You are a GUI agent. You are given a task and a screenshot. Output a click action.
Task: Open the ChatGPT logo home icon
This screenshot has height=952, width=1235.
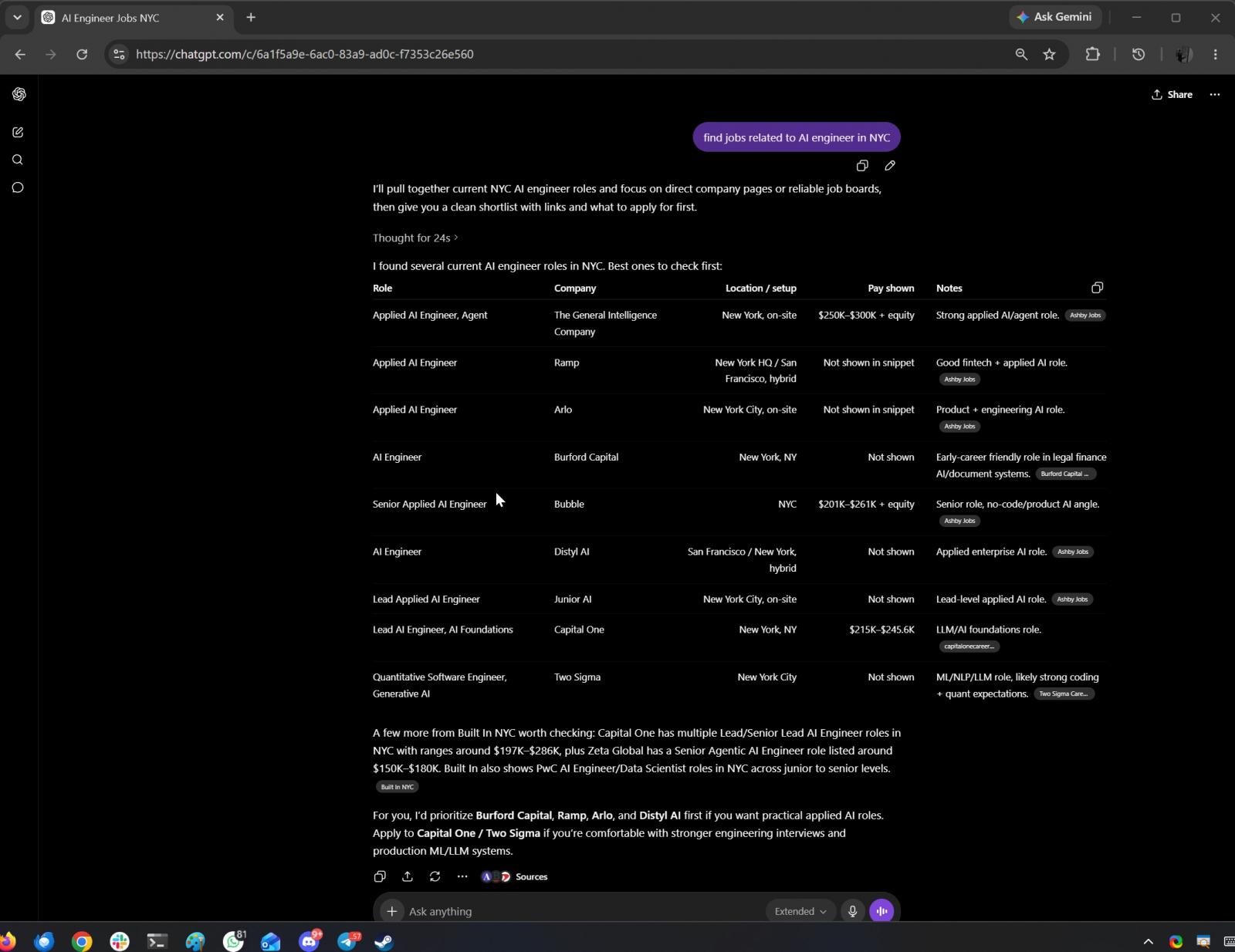[19, 94]
